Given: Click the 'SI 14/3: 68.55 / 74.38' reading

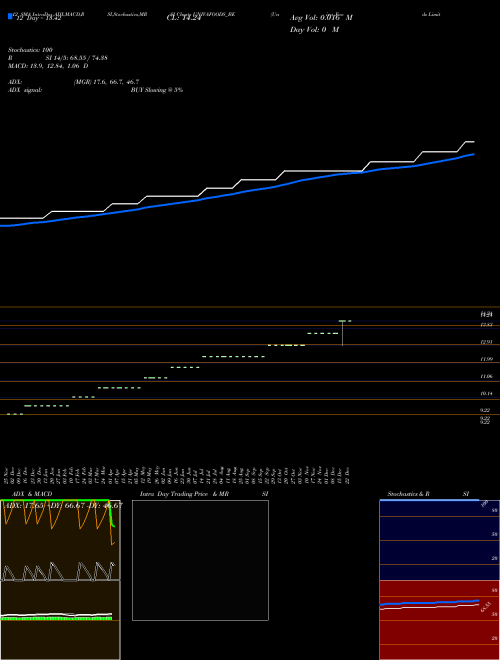Looking at the screenshot, I should [x=76, y=58].
